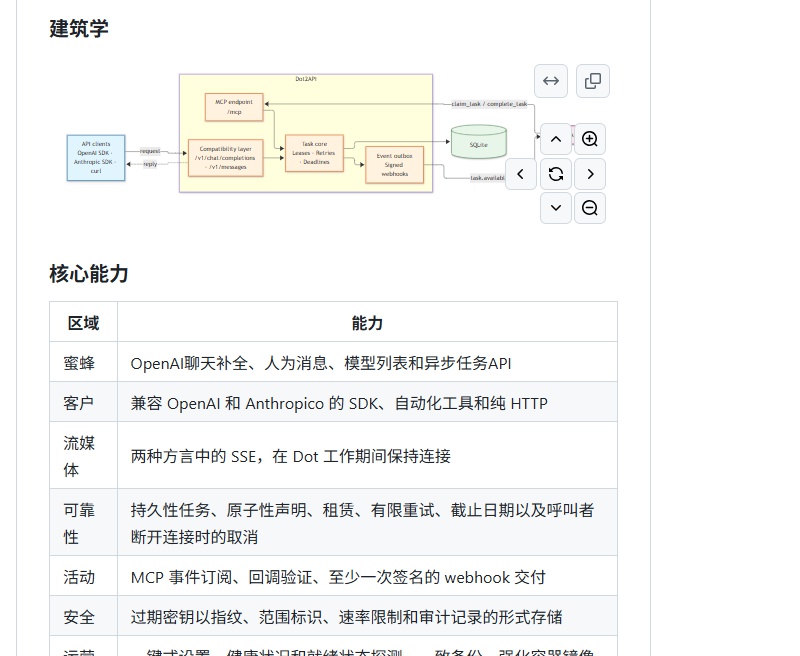800x656 pixels.
Task: Pan the diagram up
Action: pos(556,139)
